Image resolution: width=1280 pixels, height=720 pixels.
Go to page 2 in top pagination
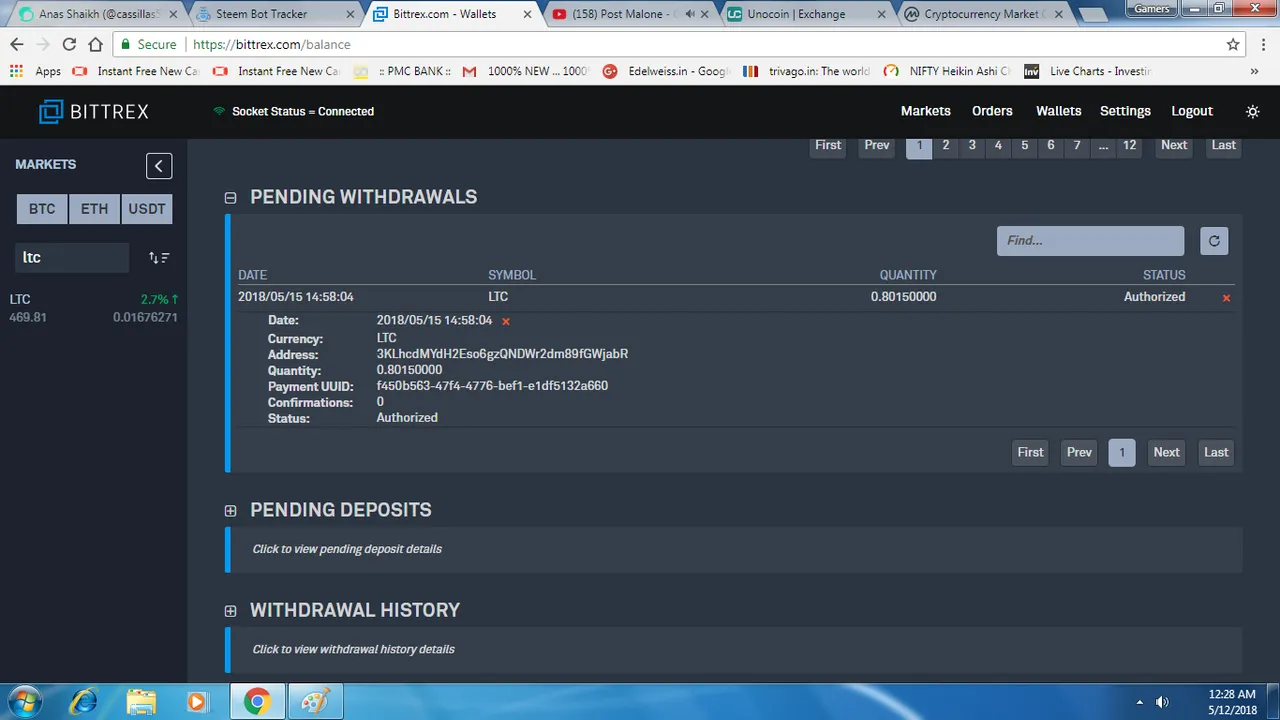click(x=945, y=146)
